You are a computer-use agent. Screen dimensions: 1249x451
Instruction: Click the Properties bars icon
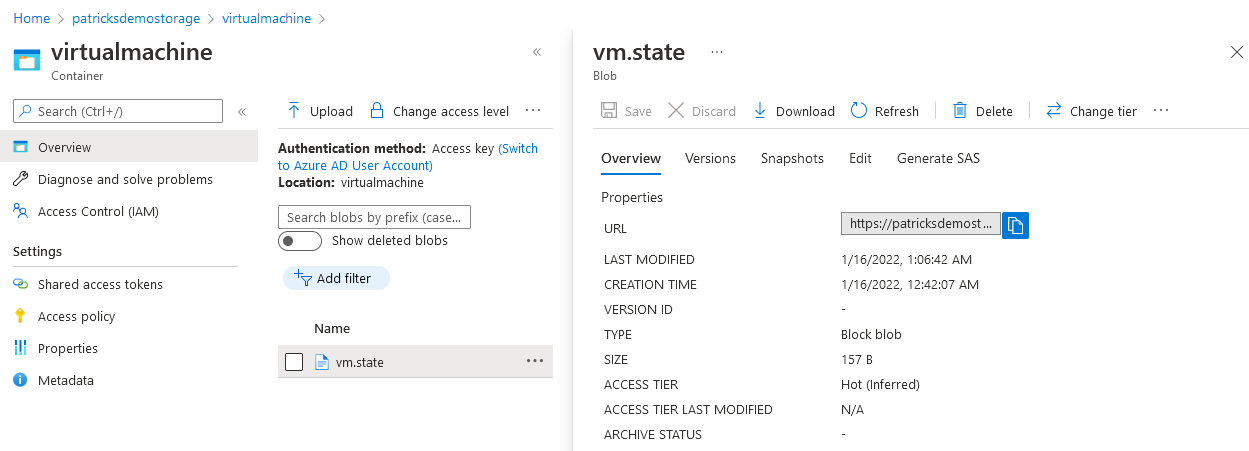click(20, 348)
